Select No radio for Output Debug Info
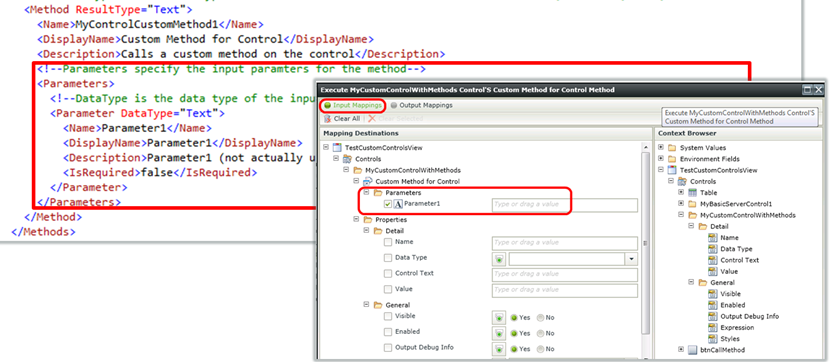The height and width of the screenshot is (362, 830). [540, 349]
